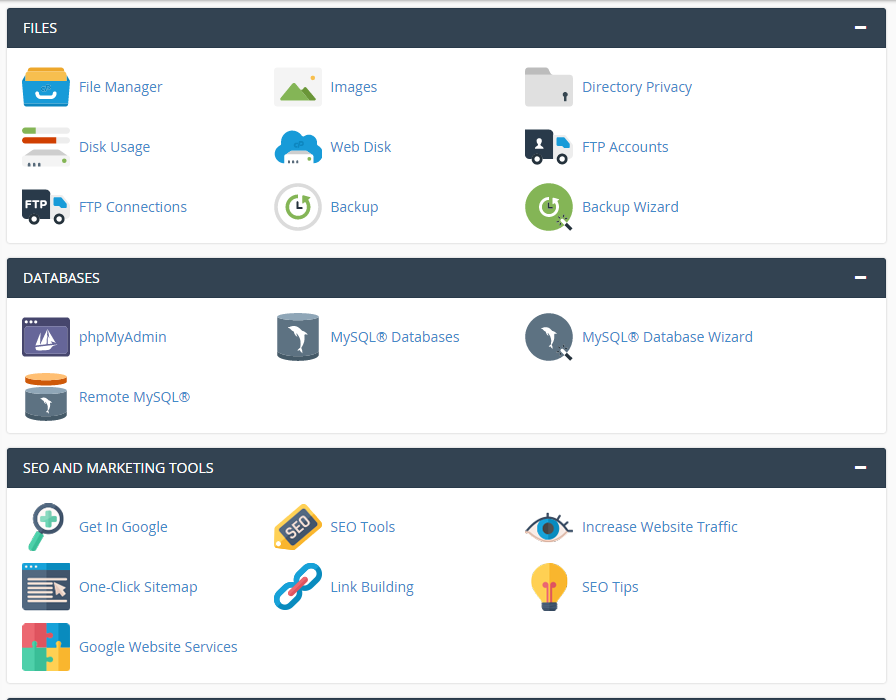
Task: Click the Directory Privacy folder icon
Action: click(548, 87)
